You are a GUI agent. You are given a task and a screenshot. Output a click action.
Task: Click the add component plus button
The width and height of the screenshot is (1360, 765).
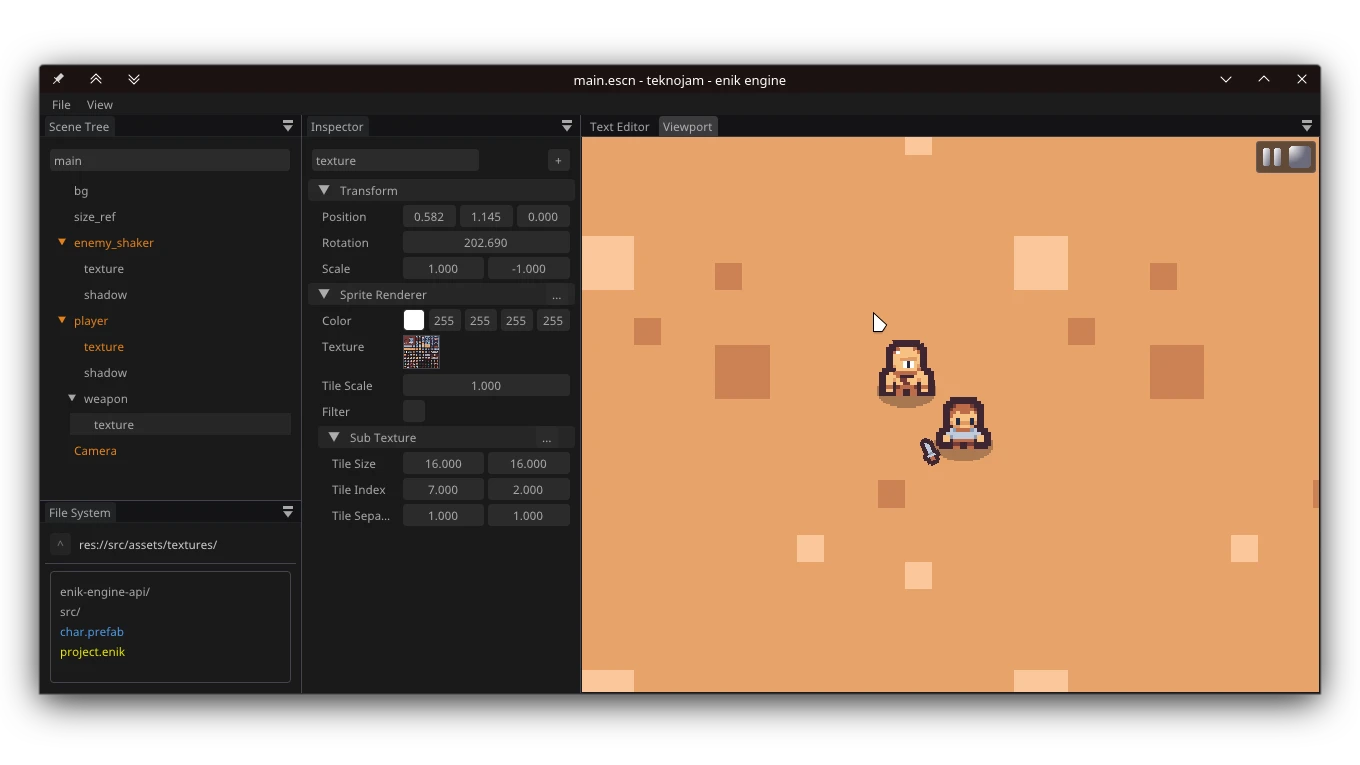(558, 160)
